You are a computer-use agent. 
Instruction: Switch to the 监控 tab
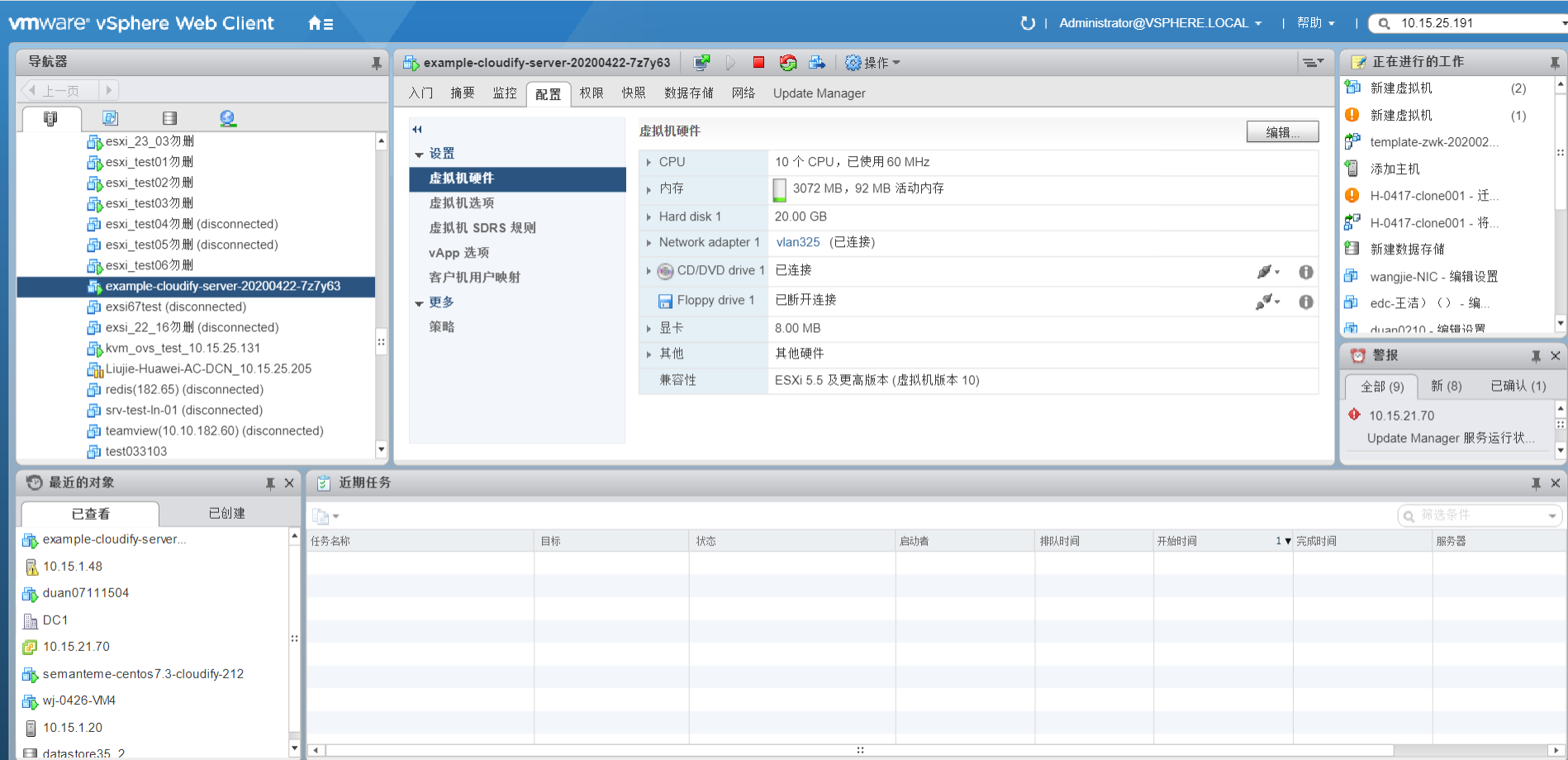coord(505,93)
